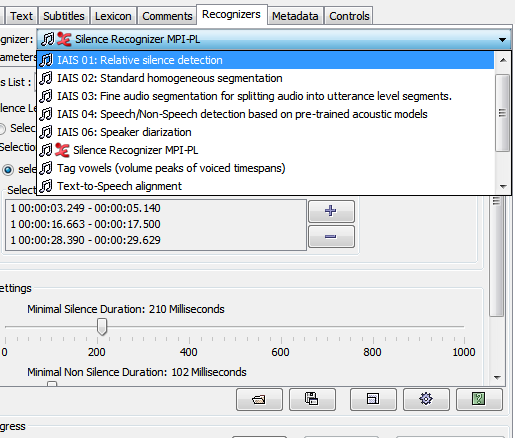Collapse the recognizer combo box arrow

click(x=502, y=39)
